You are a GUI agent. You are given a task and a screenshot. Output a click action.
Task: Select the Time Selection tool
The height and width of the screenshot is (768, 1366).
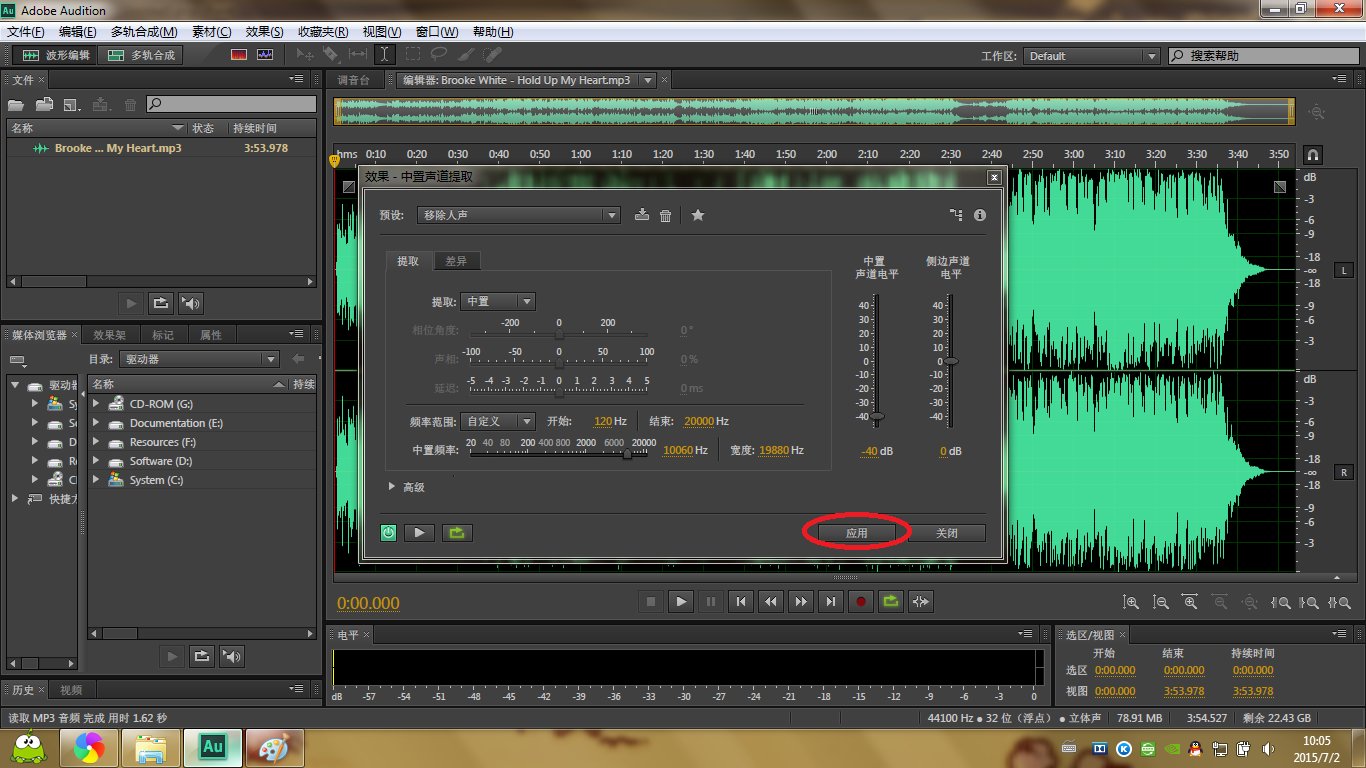click(x=384, y=55)
